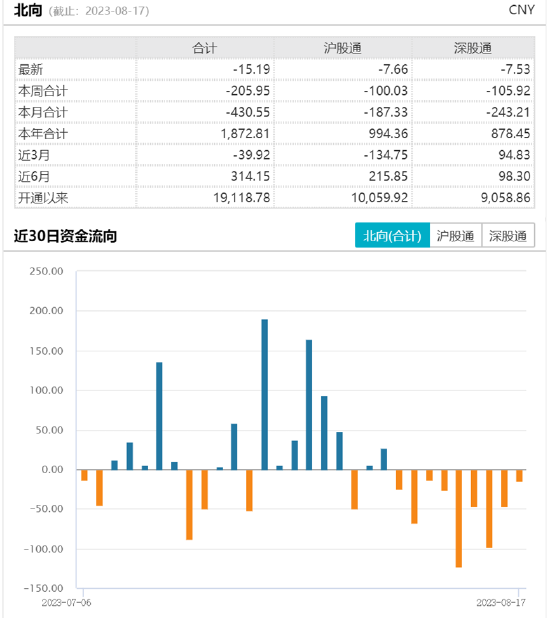
Task: Click the CNY currency label
Action: click(x=521, y=10)
